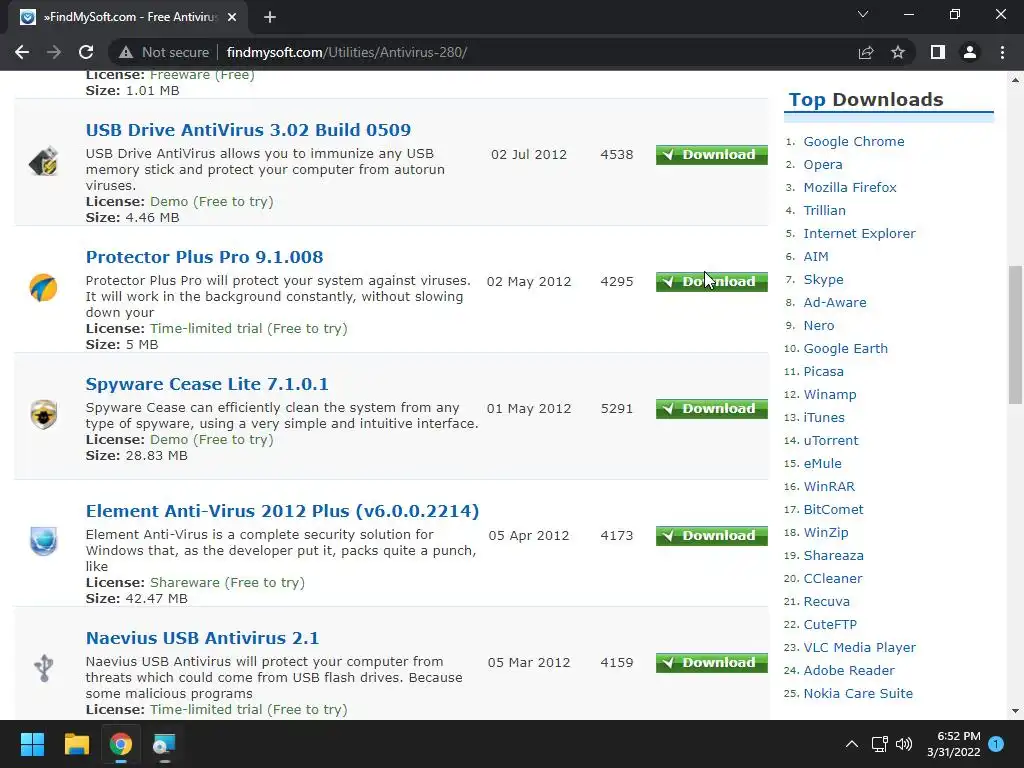The image size is (1024, 768).
Task: Select the FindMySoft.com browser tab
Action: (127, 17)
